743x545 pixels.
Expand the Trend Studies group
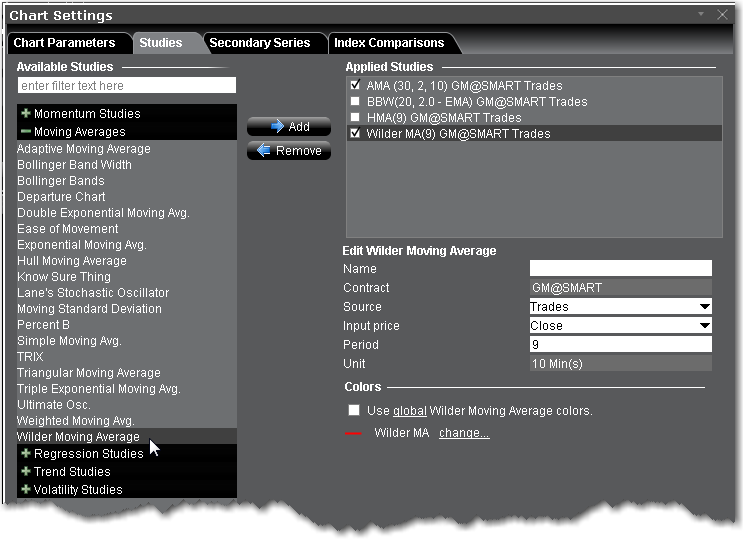(26, 472)
